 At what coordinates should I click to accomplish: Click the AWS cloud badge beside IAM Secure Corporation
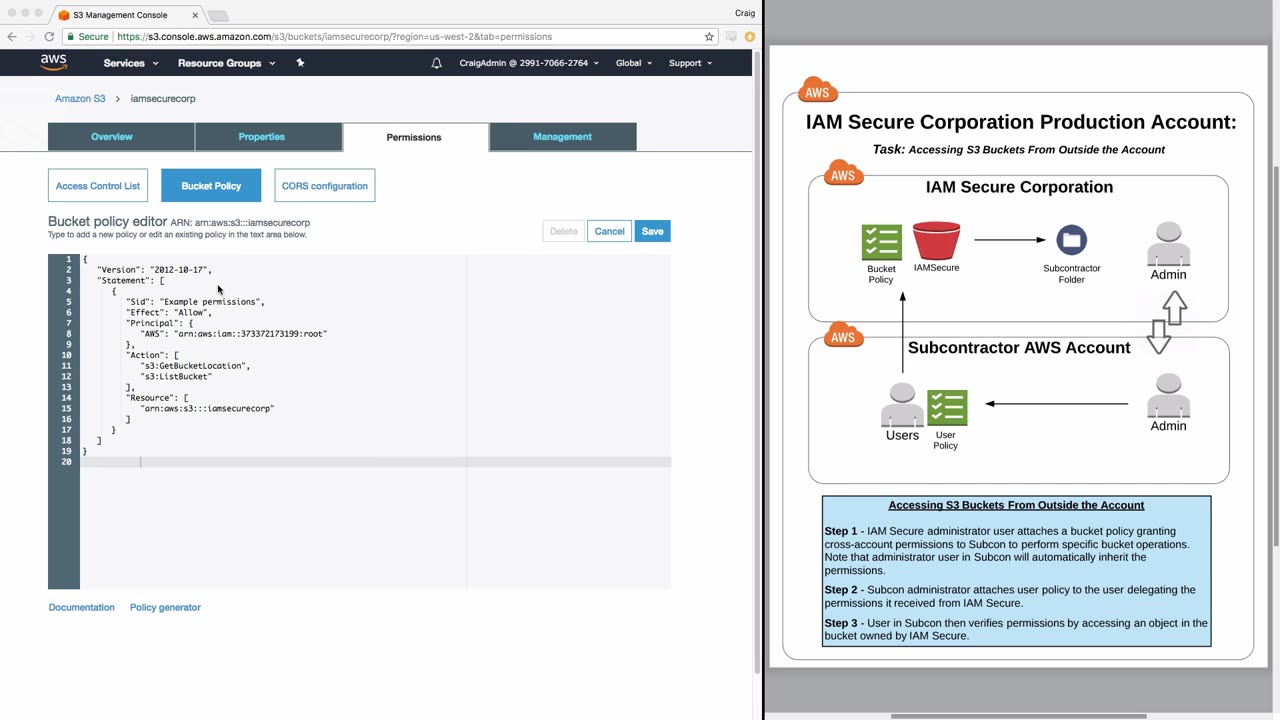pyautogui.click(x=843, y=173)
